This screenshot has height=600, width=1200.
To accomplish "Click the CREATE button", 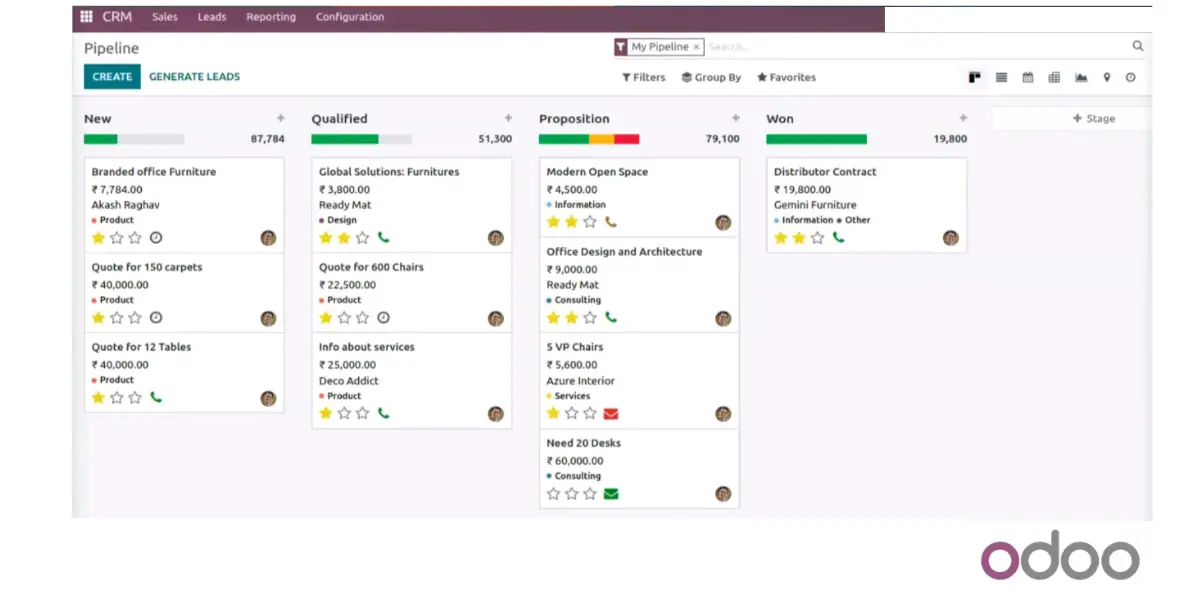I will pos(112,77).
